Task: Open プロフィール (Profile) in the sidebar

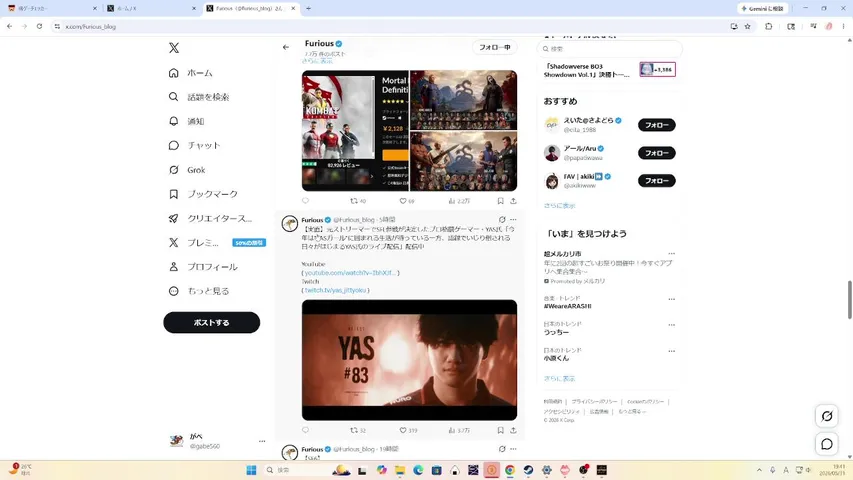Action: [x=203, y=267]
